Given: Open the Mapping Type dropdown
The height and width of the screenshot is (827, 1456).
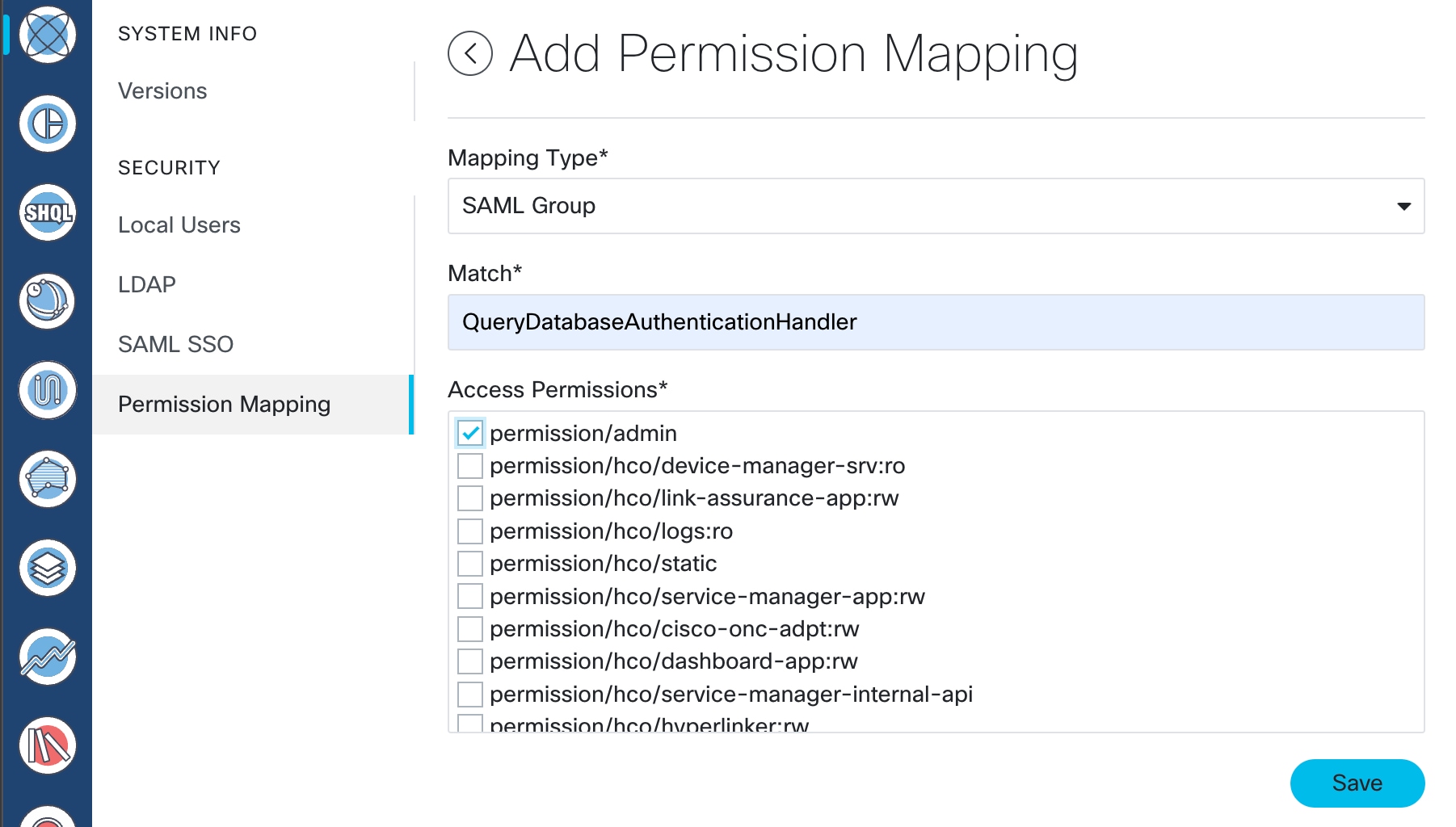Looking at the screenshot, I should tap(936, 206).
